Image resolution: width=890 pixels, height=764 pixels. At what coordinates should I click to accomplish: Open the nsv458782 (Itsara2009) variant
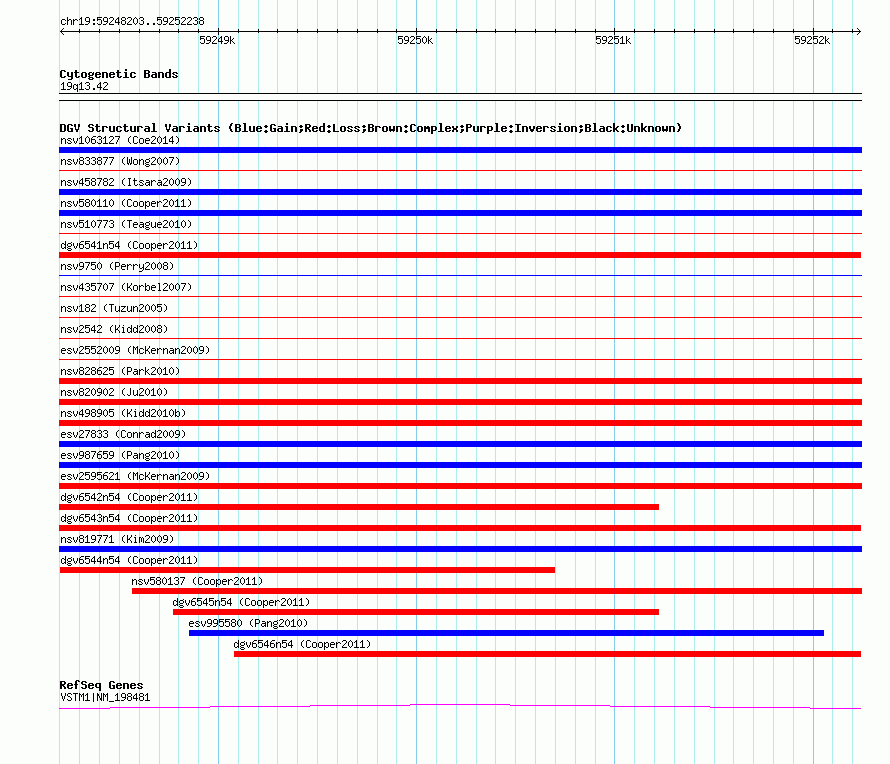click(126, 182)
